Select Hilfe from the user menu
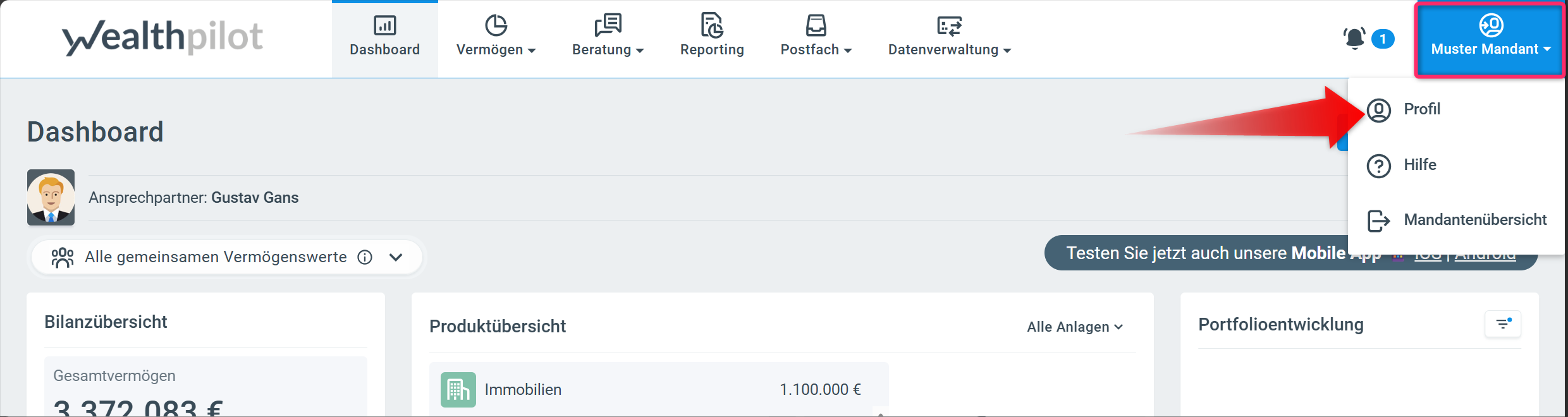The image size is (1568, 417). tap(1419, 165)
